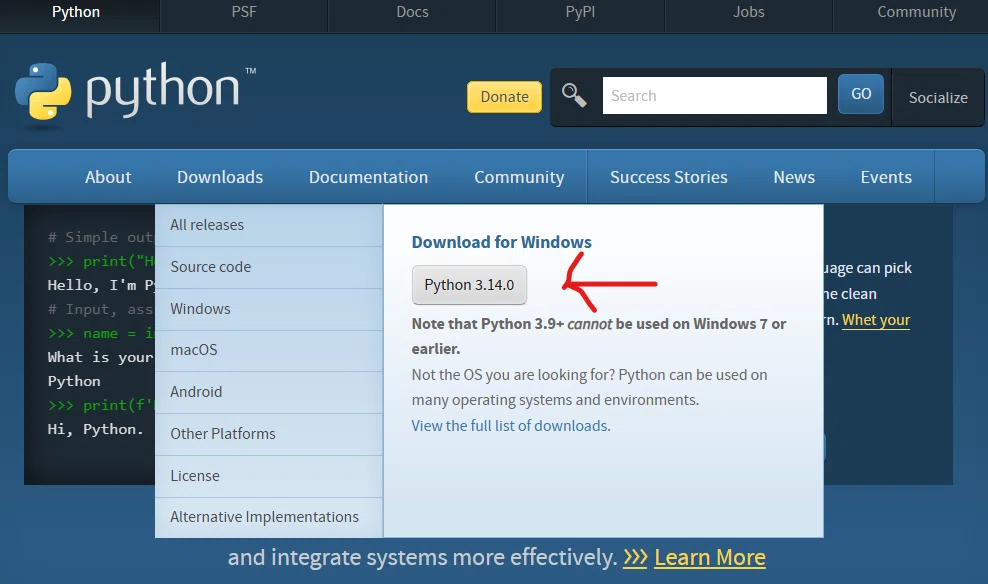Choose Android in Downloads menu
Screen dimensions: 988x584
coord(269,392)
